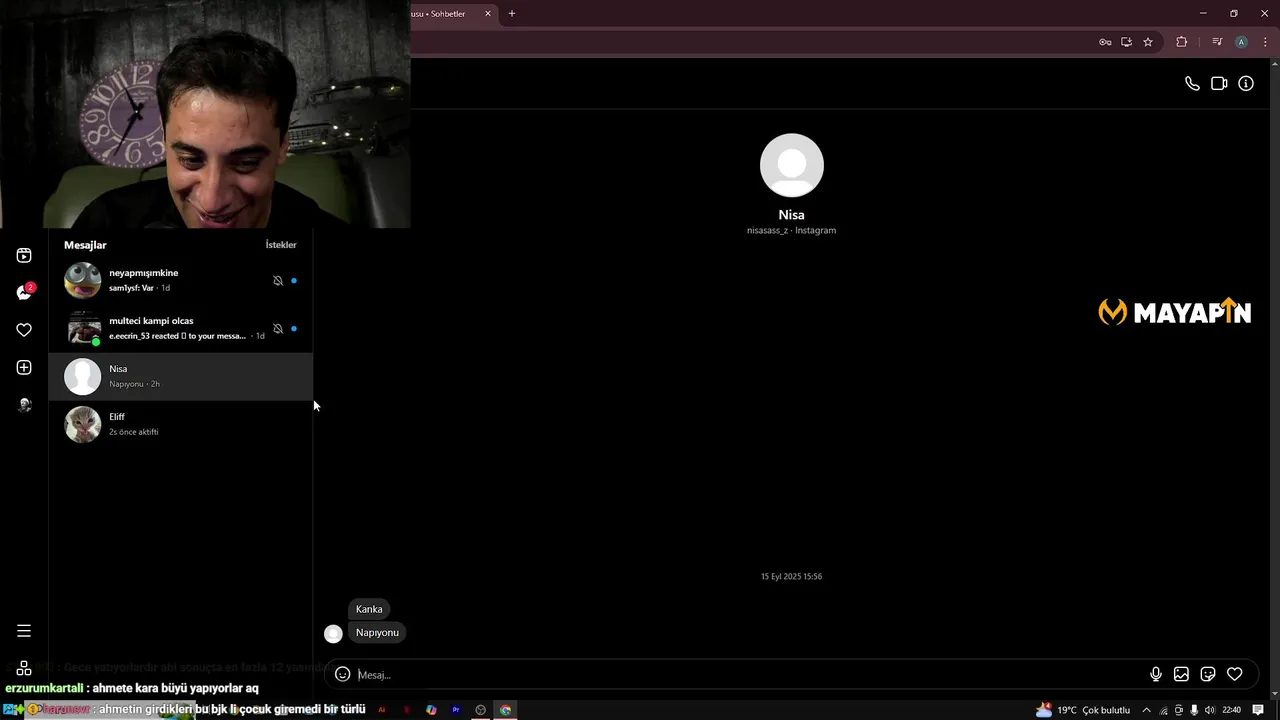Open the İstekler requests link
This screenshot has height=720, width=1280.
pyautogui.click(x=281, y=245)
